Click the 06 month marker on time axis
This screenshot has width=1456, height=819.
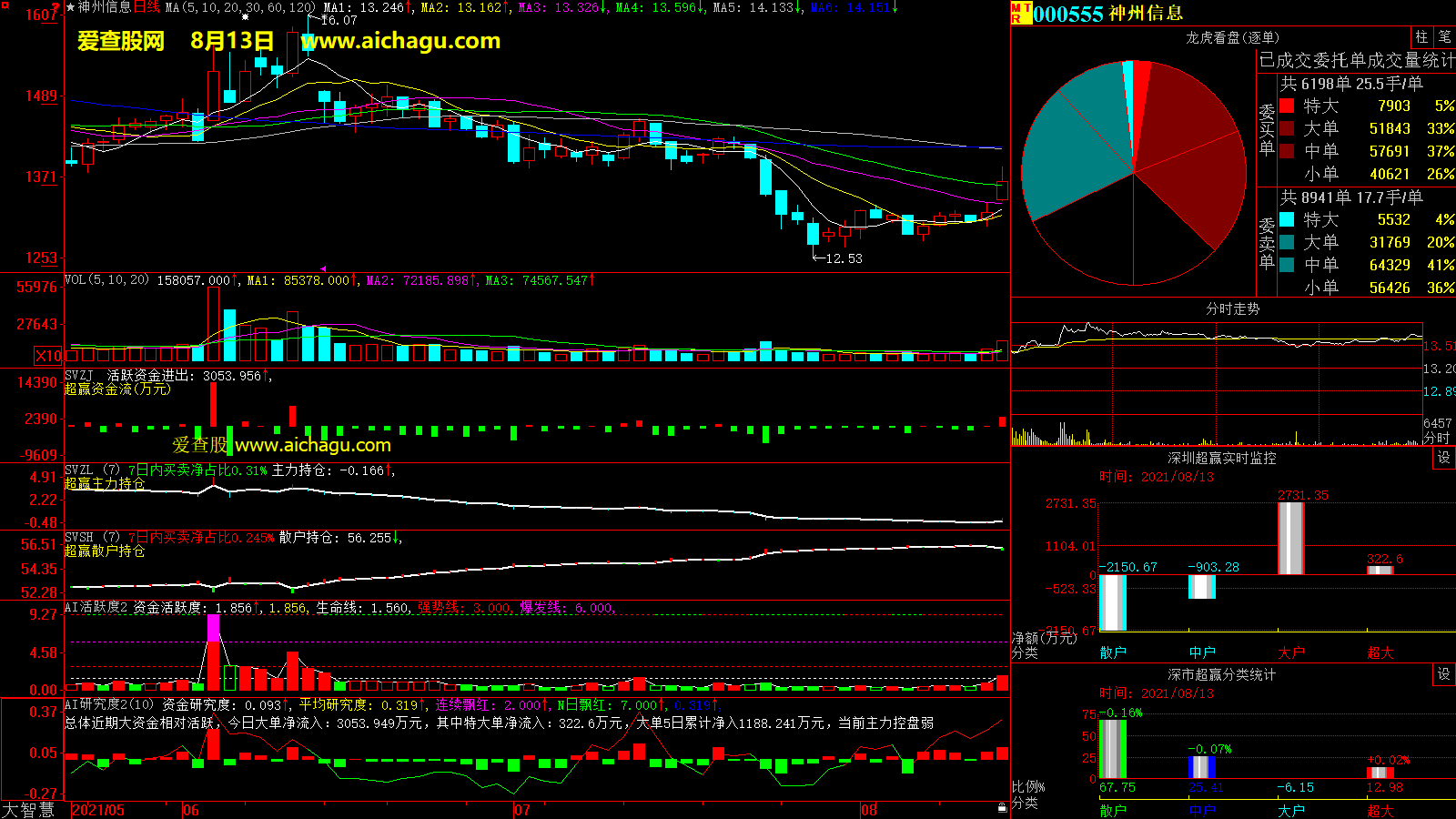190,810
